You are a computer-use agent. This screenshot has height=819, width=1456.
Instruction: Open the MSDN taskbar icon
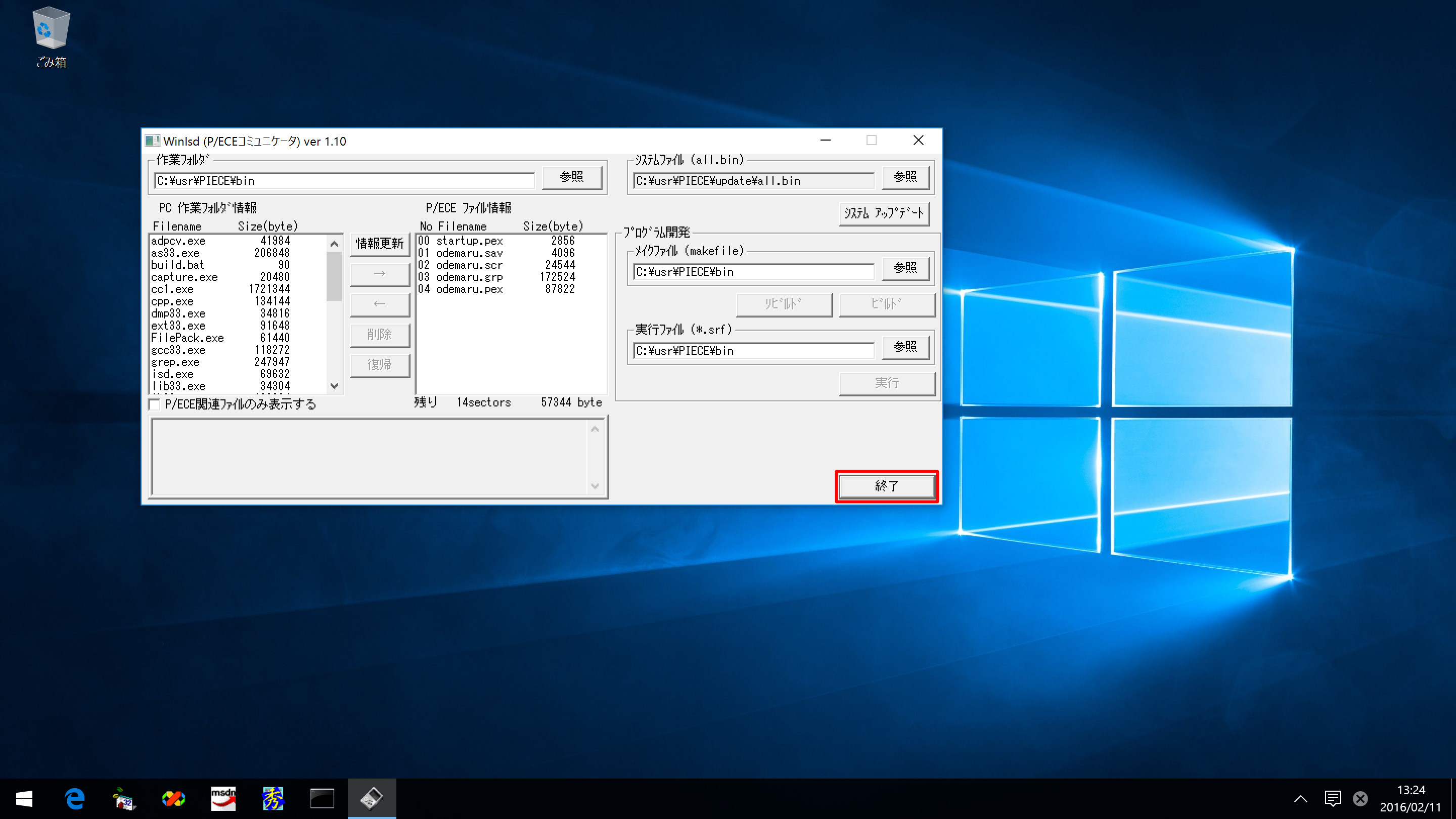[x=222, y=799]
